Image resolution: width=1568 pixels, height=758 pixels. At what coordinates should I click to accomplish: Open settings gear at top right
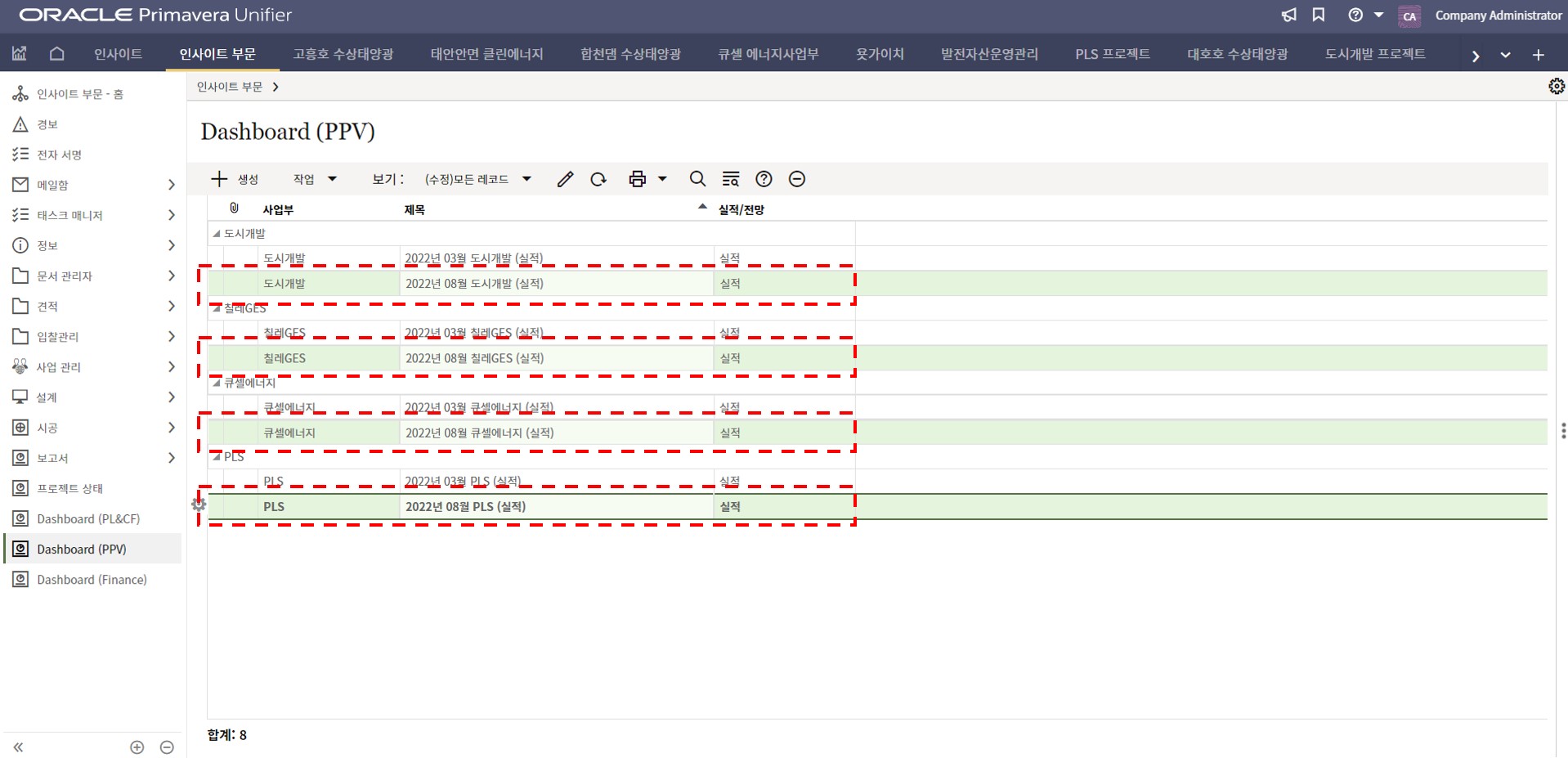(1556, 87)
